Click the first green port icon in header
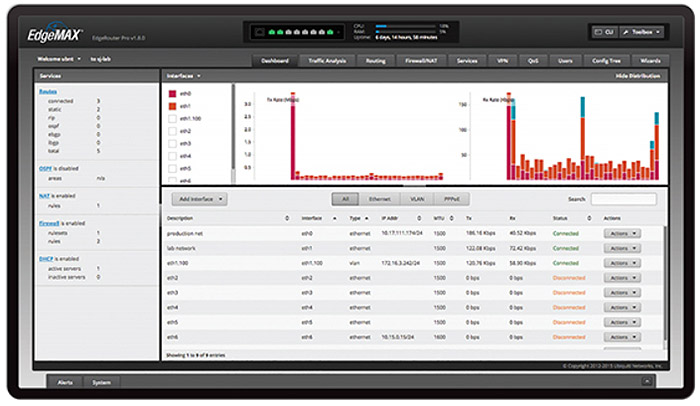 (x=271, y=32)
